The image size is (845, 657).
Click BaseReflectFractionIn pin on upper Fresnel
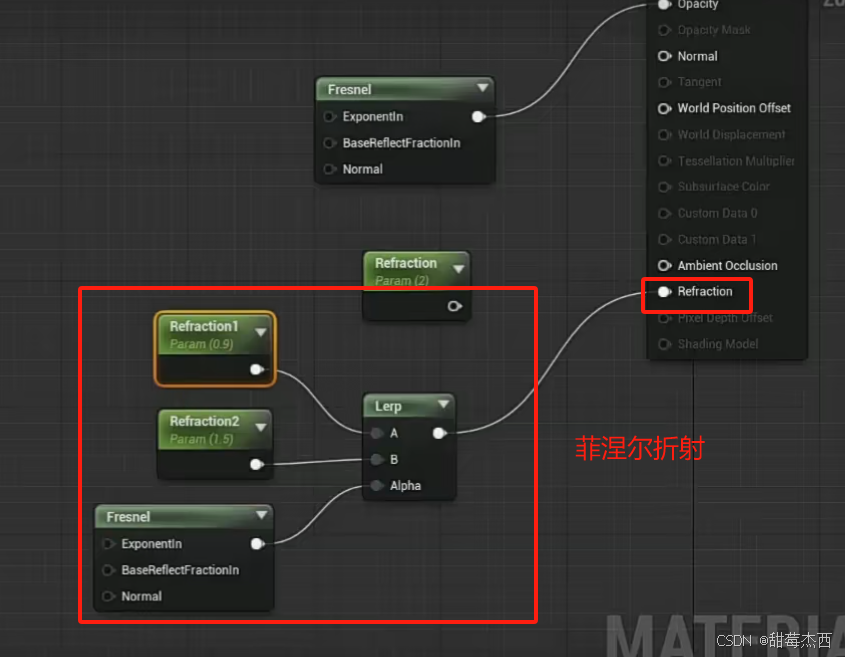coord(329,143)
